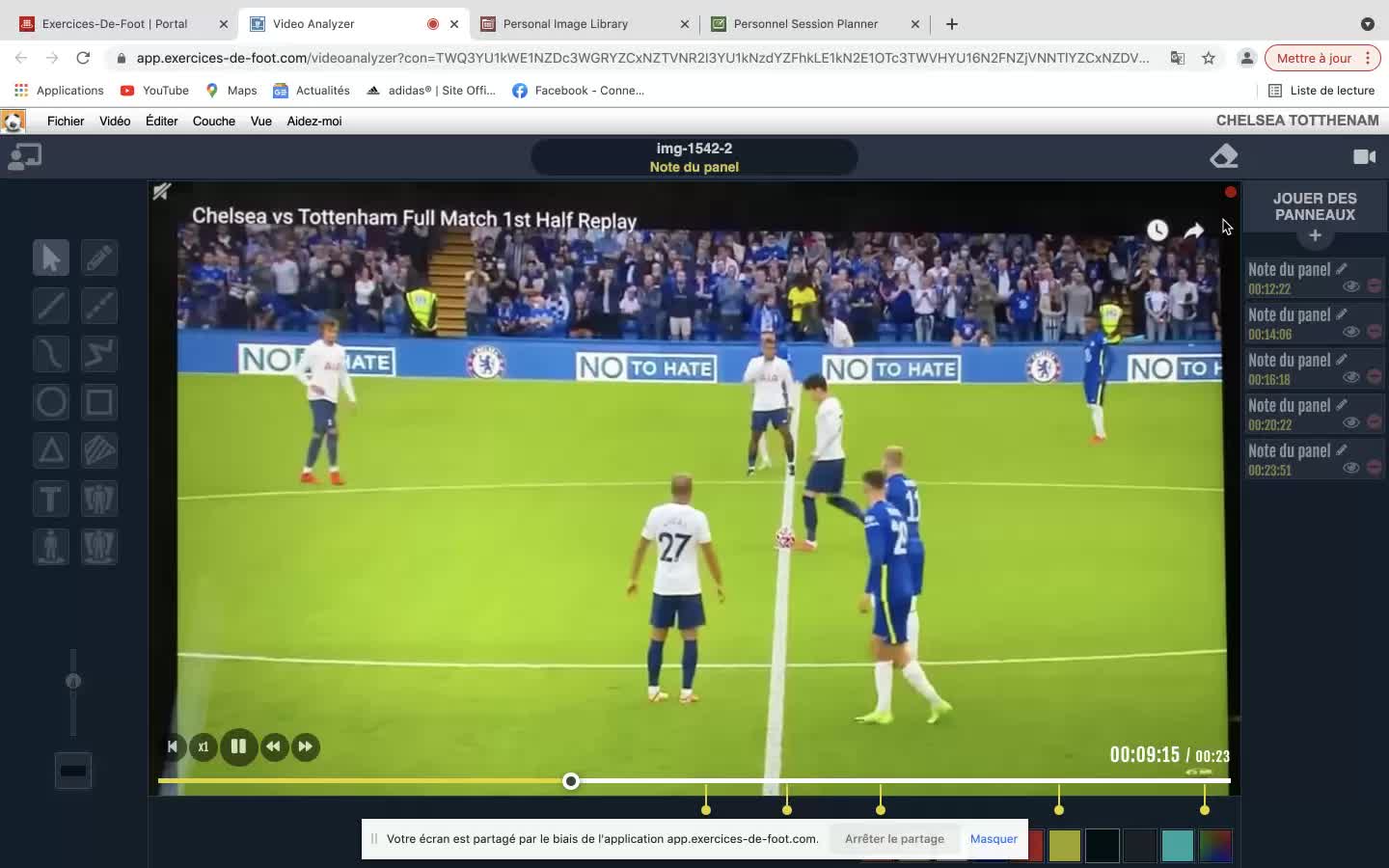
Task: Edit the 00:16:18 panel note name
Action: click(x=1342, y=359)
